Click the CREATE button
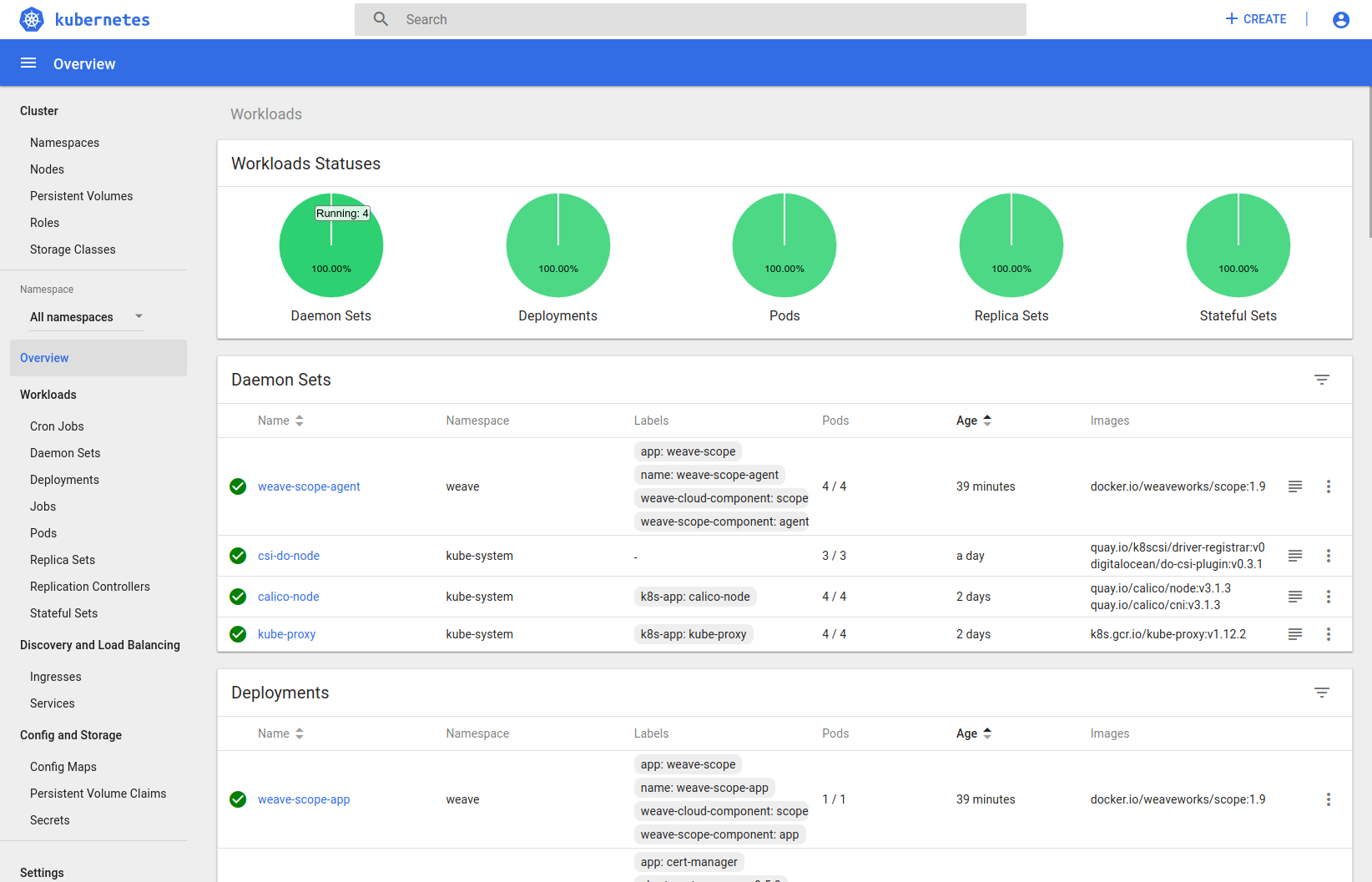This screenshot has width=1372, height=882. [x=1256, y=19]
